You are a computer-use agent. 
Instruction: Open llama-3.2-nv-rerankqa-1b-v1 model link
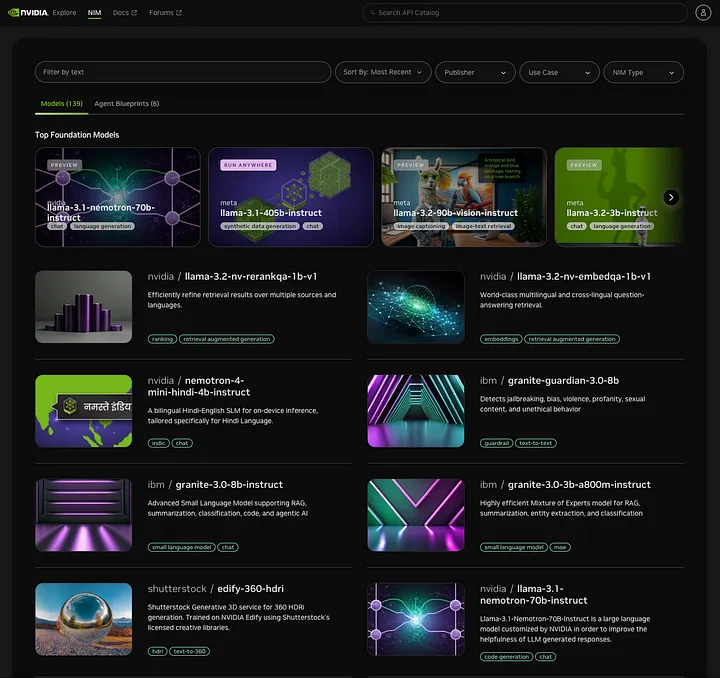pos(251,276)
